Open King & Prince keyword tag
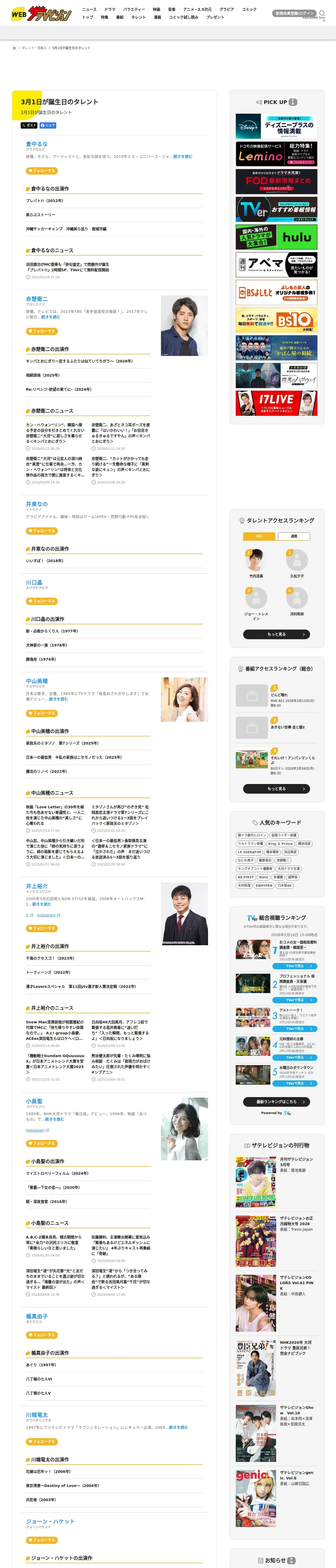Image resolution: width=336 pixels, height=1568 pixels. (x=281, y=844)
